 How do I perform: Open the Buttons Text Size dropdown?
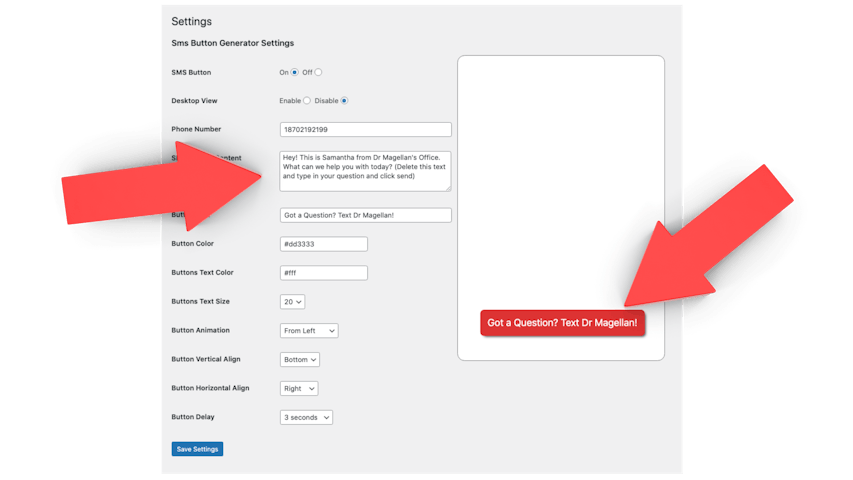tap(292, 301)
